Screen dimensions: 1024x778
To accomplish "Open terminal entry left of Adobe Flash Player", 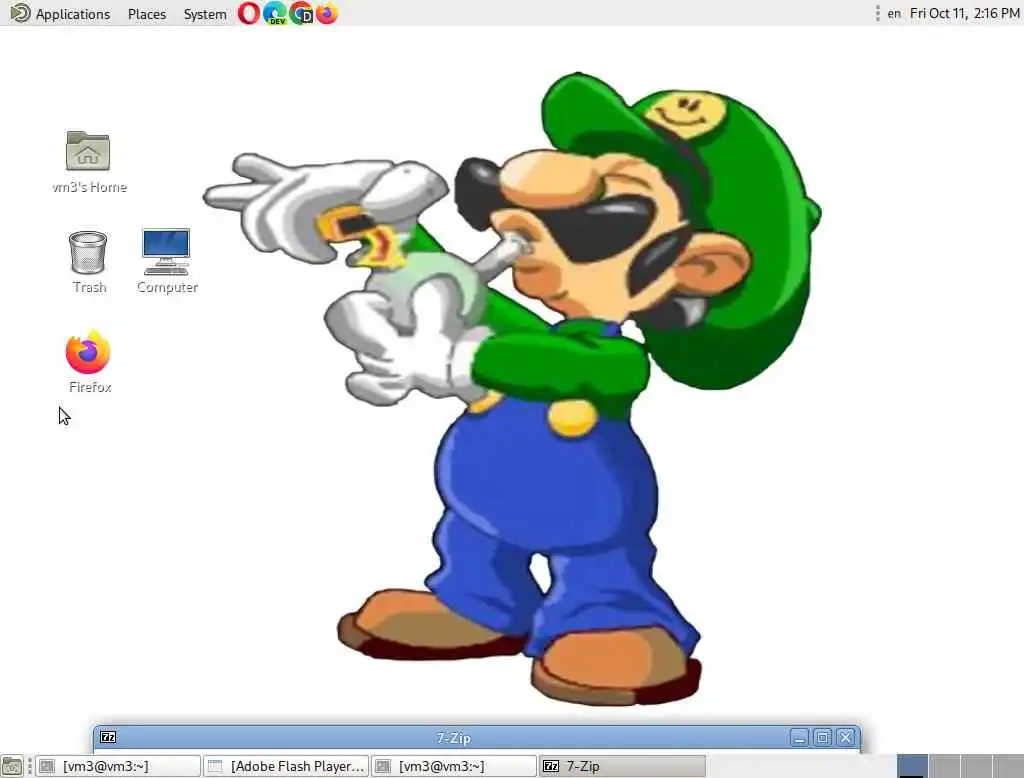I will pos(118,766).
